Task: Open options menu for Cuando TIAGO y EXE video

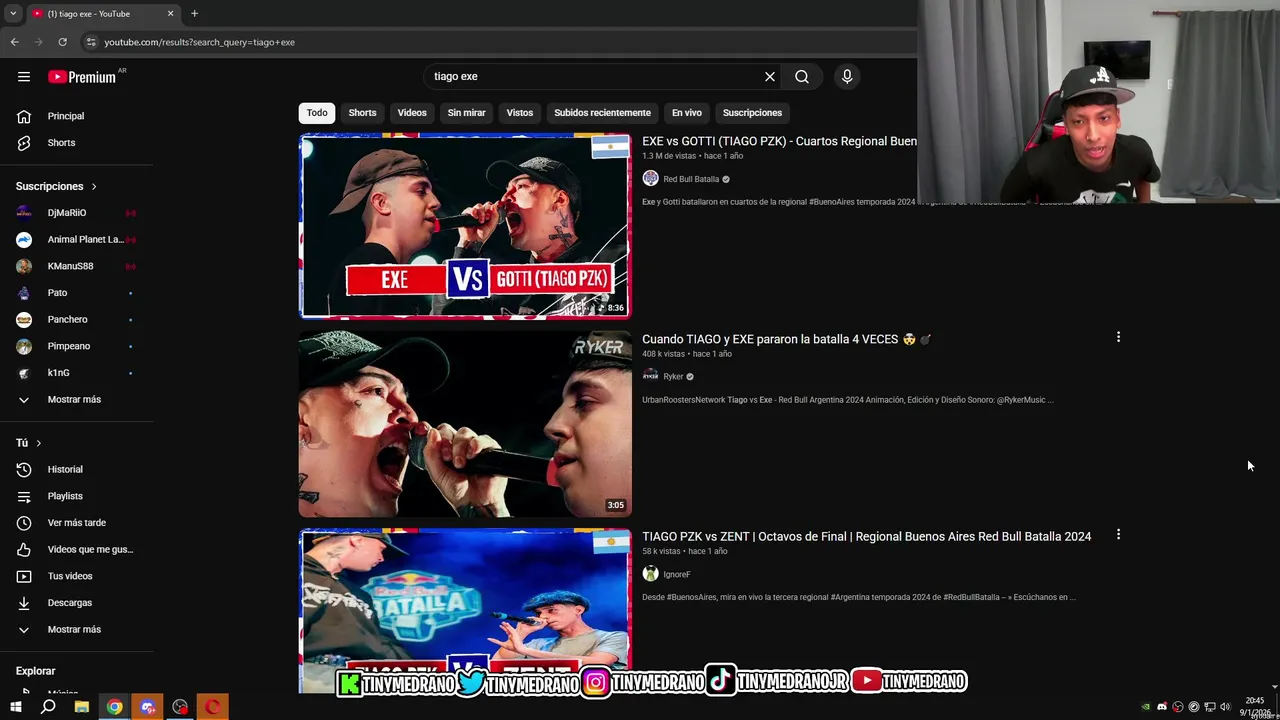Action: 1118,338
